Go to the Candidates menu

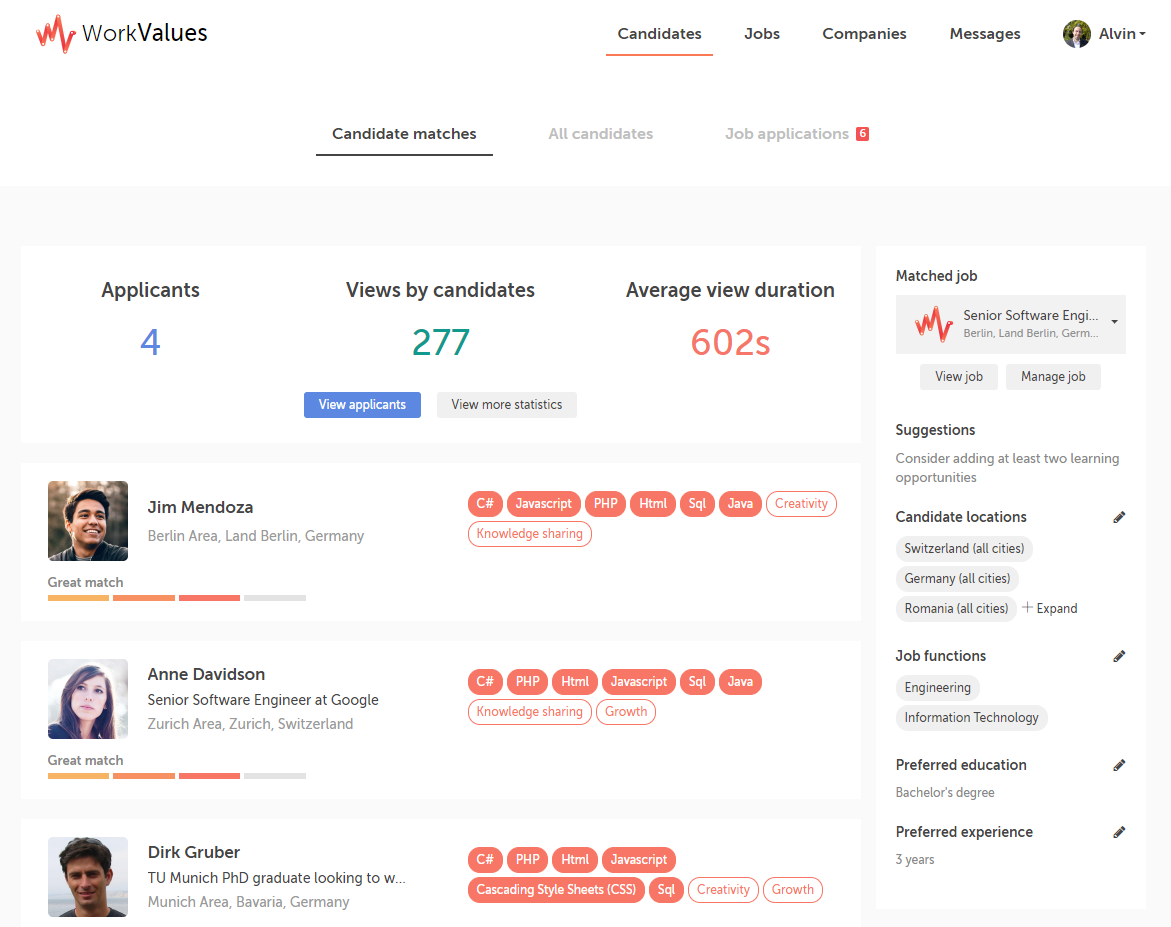point(659,34)
